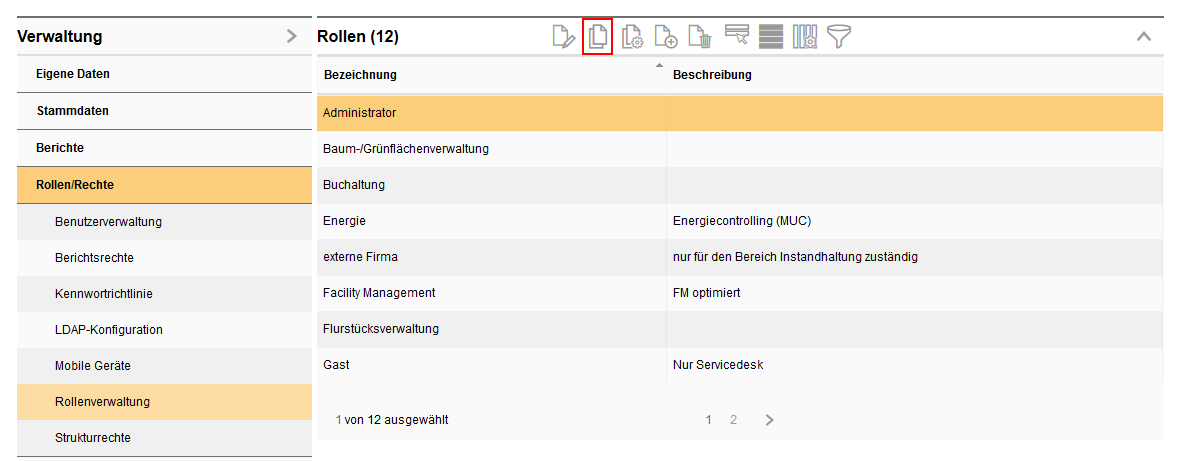Select the Strukturrechte menu item
Viewport: 1184px width, 461px height.
tap(92, 438)
